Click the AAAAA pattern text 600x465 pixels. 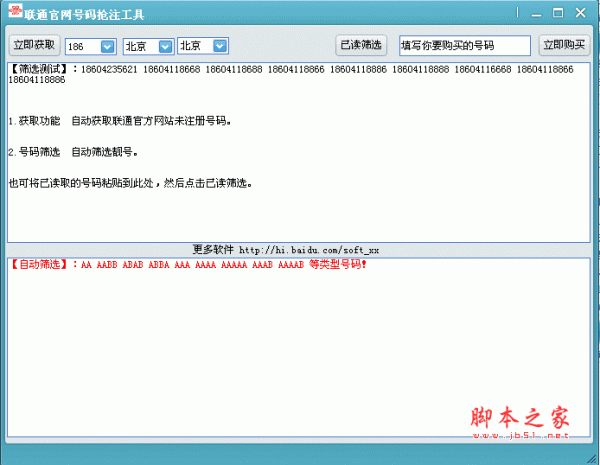click(234, 265)
